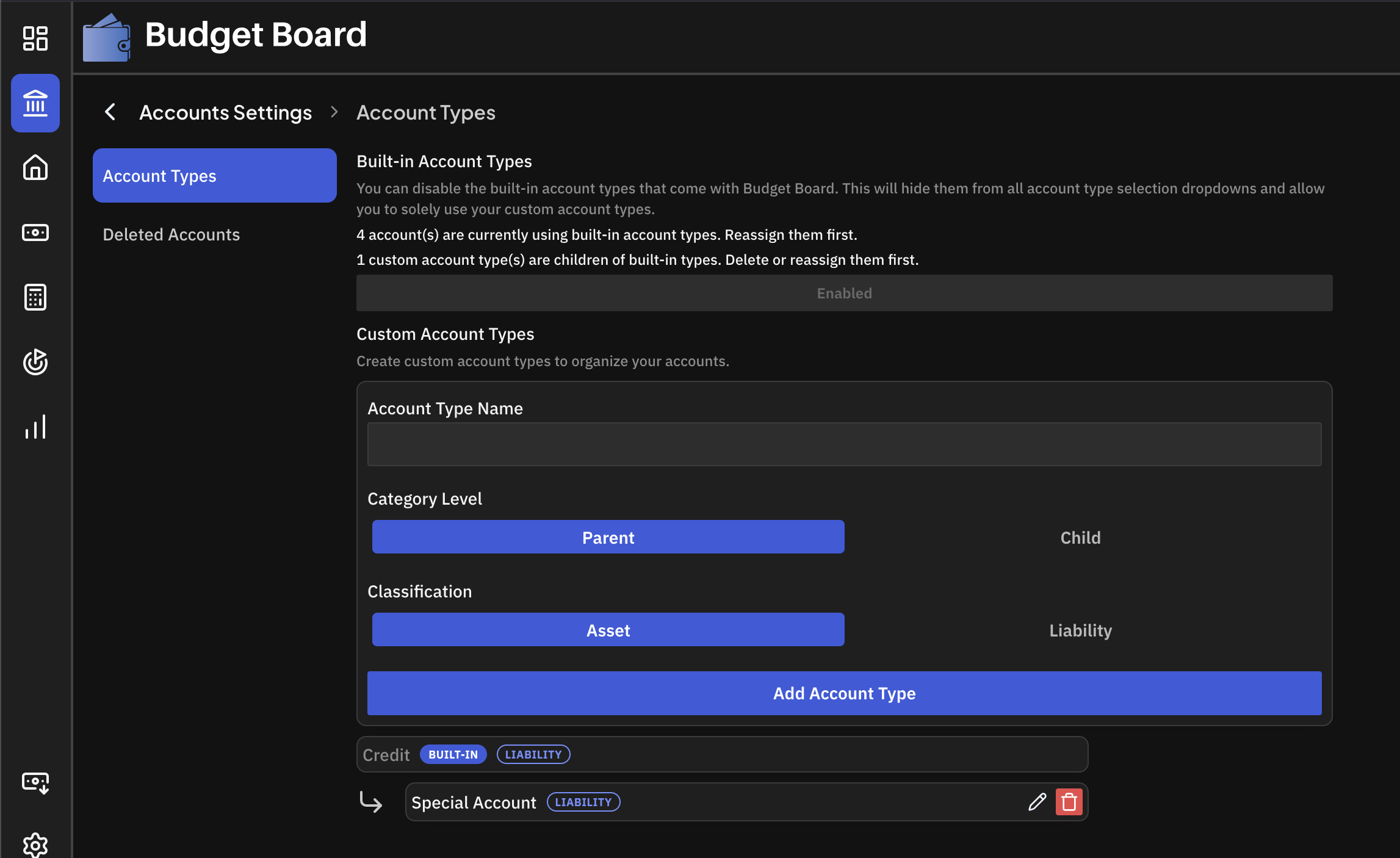Select the Parent category level
The height and width of the screenshot is (858, 1400).
pyautogui.click(x=608, y=537)
